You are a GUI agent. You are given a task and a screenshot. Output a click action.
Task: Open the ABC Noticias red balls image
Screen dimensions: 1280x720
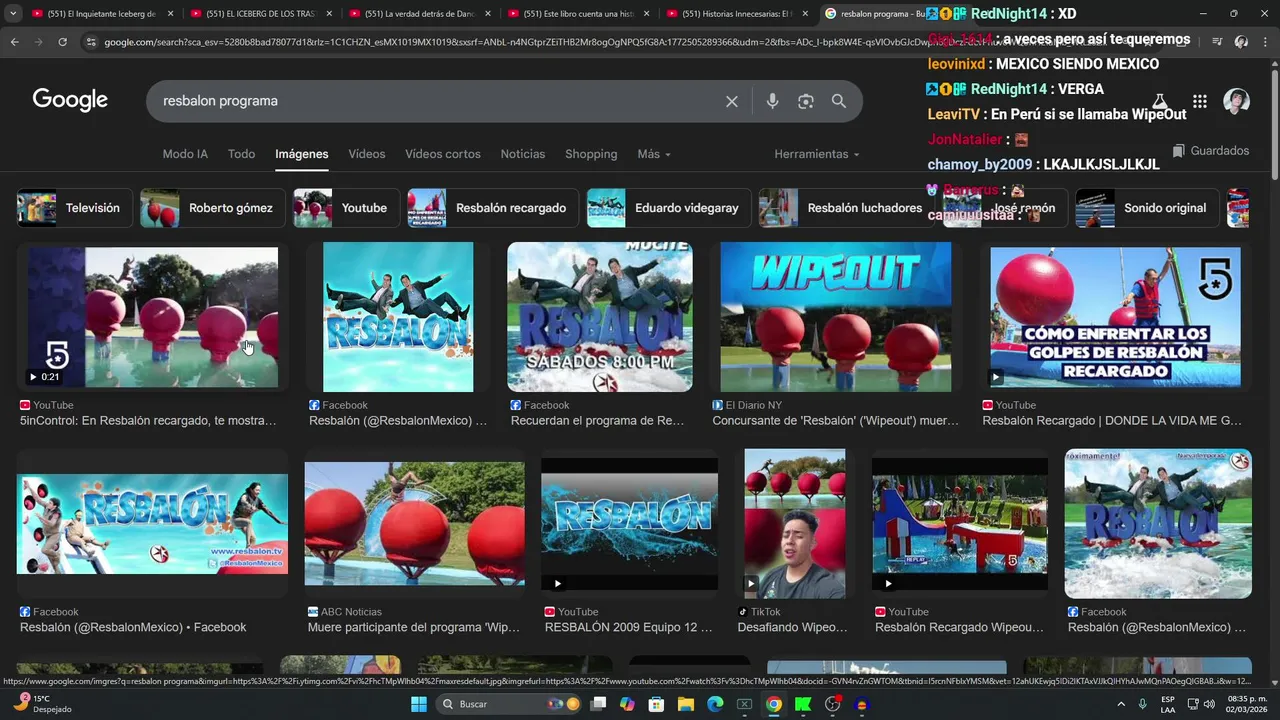coord(414,523)
